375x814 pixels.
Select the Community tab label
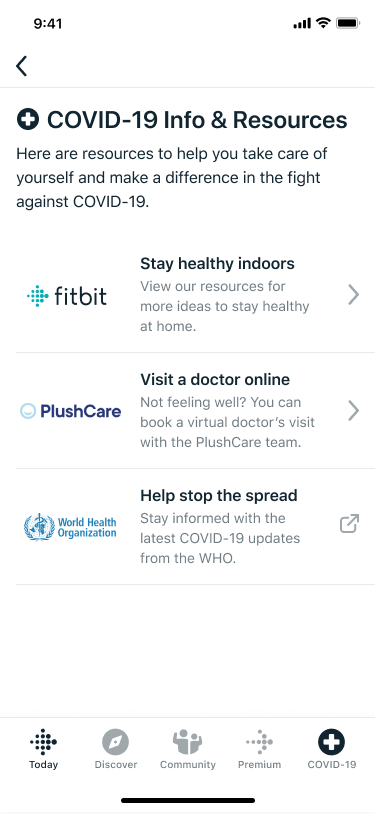coord(188,765)
